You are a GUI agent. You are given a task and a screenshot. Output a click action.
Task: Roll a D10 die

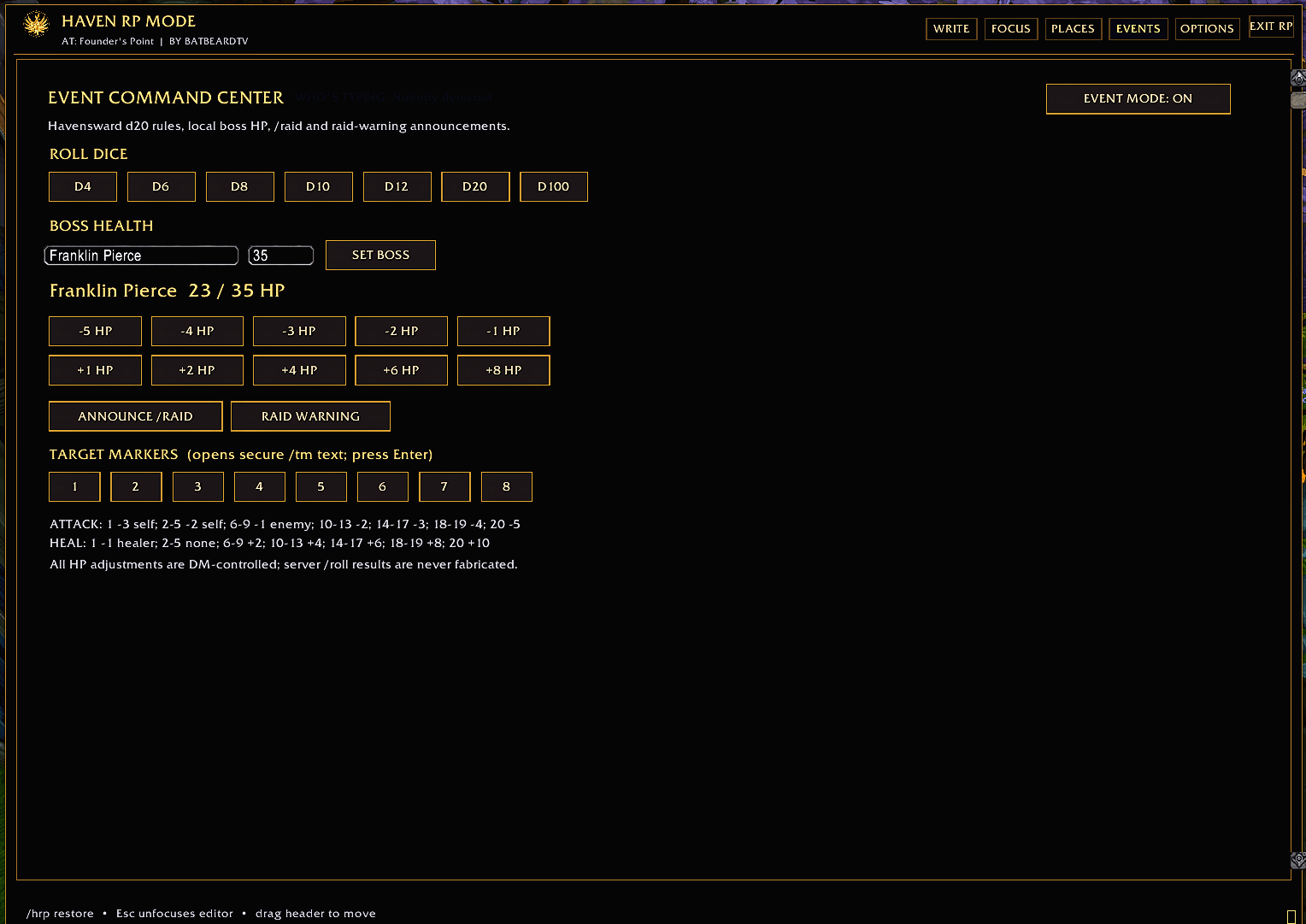pyautogui.click(x=318, y=186)
